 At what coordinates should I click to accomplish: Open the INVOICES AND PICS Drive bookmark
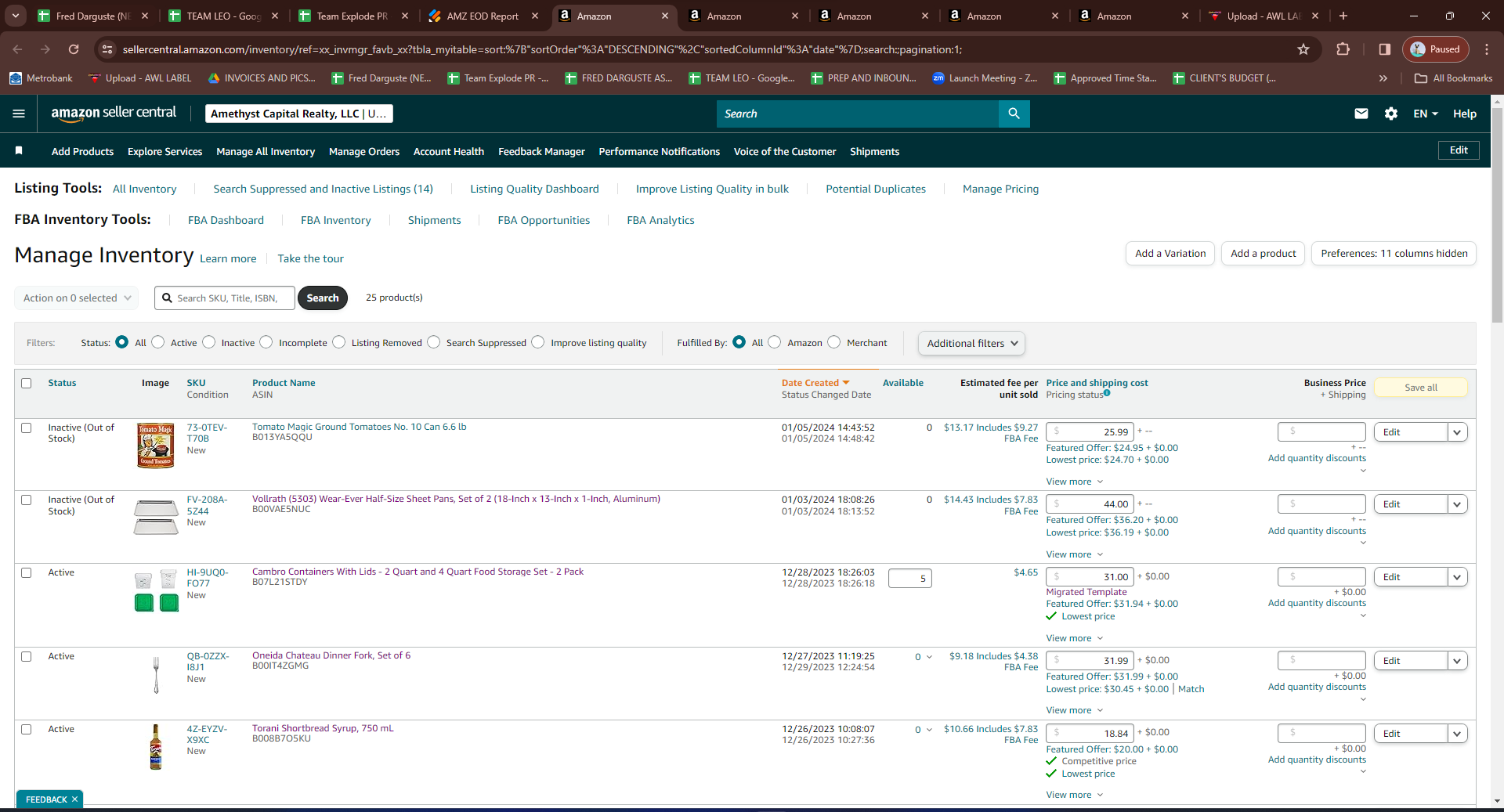pyautogui.click(x=262, y=78)
